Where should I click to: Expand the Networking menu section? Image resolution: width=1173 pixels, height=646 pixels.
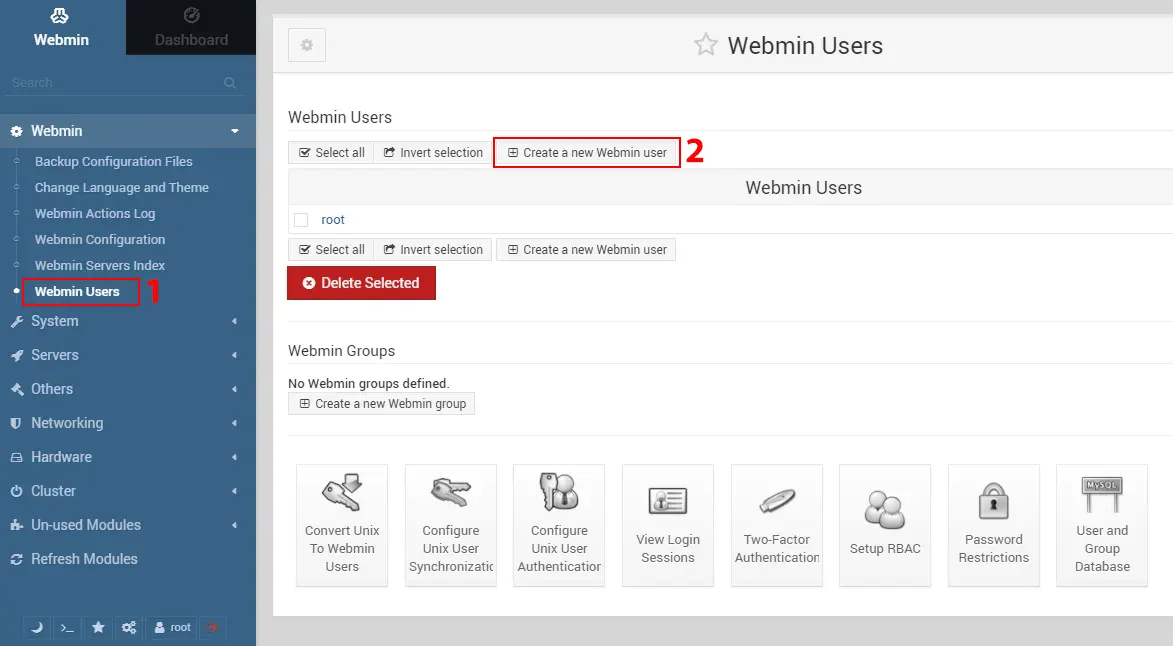[x=128, y=423]
